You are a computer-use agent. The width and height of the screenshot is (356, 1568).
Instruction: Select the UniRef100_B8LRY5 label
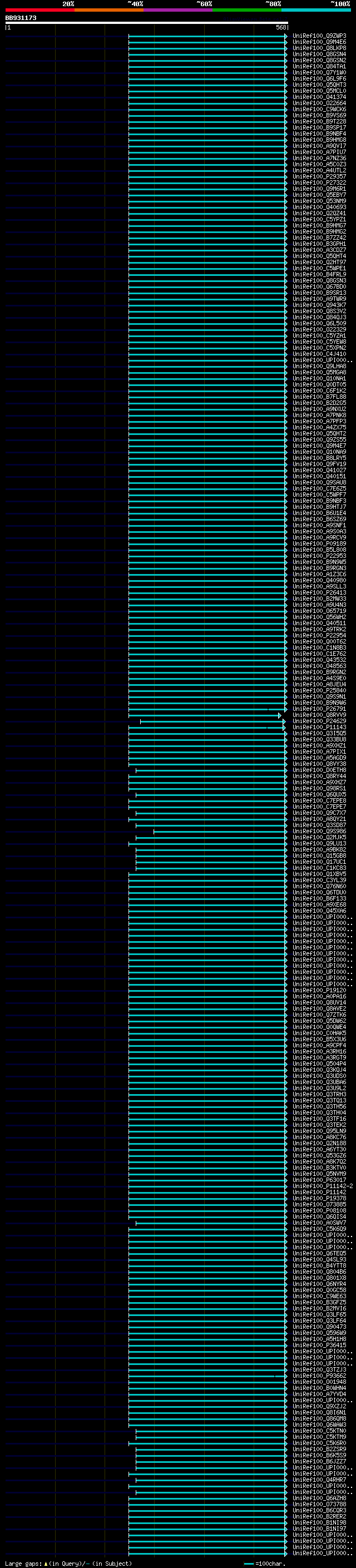(319, 458)
